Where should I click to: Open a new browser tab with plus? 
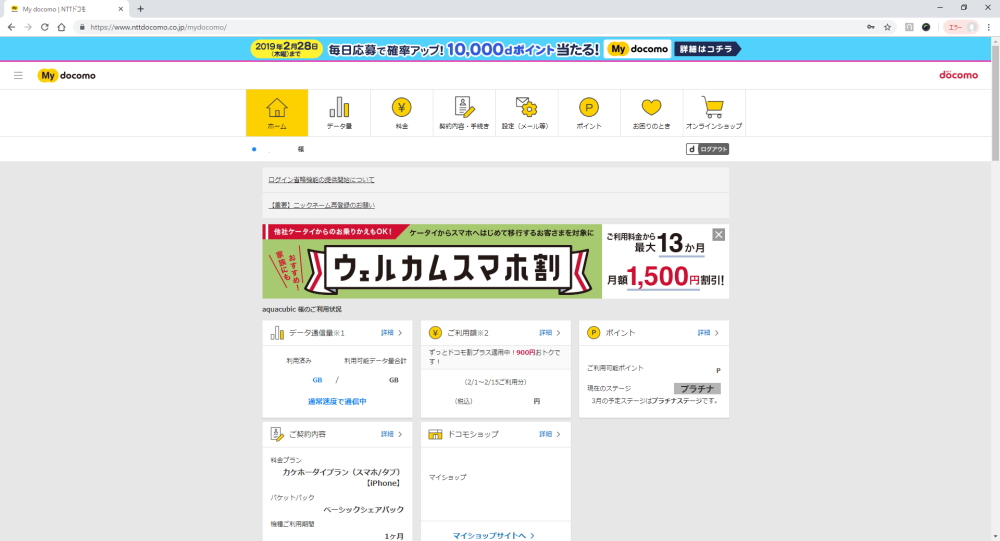(140, 9)
